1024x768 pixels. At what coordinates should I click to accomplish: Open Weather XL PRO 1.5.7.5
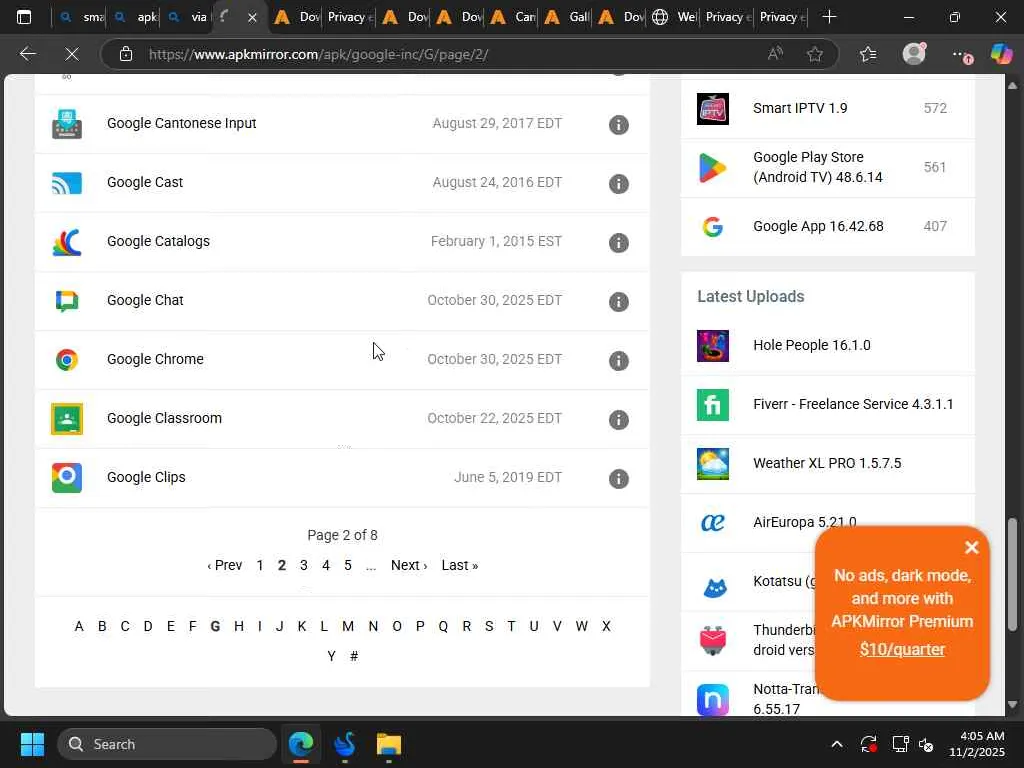pos(827,463)
